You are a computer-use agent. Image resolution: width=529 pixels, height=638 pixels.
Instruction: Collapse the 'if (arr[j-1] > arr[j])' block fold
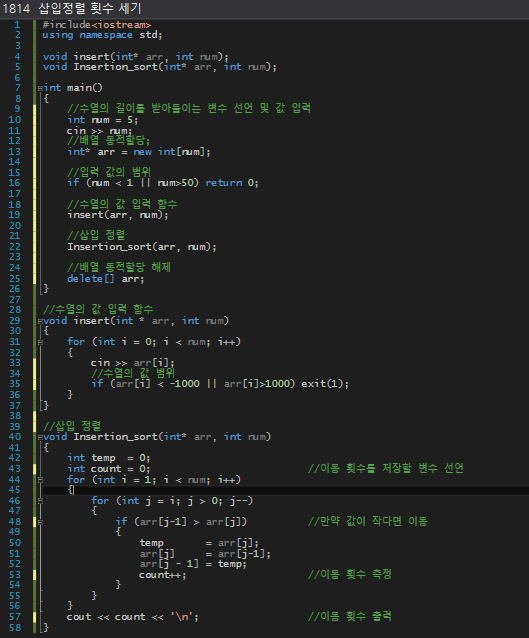40,522
